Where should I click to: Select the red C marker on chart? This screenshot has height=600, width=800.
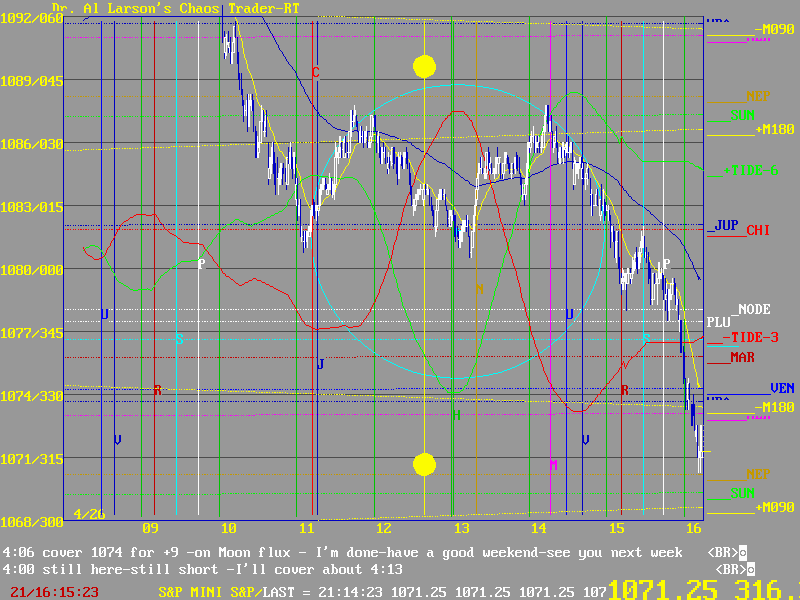point(316,73)
